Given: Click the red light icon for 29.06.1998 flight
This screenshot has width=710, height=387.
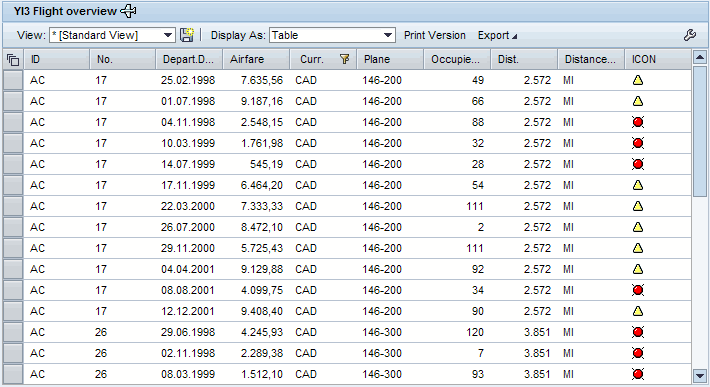Looking at the screenshot, I should click(x=638, y=332).
